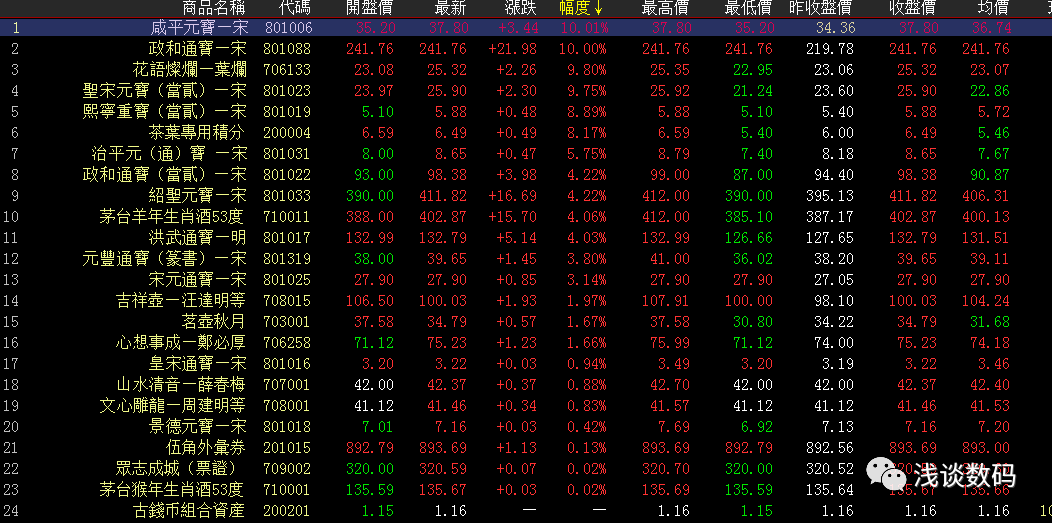The height and width of the screenshot is (523, 1052).
Task: Select the row 宋元通寶一宋
Action: (526, 280)
